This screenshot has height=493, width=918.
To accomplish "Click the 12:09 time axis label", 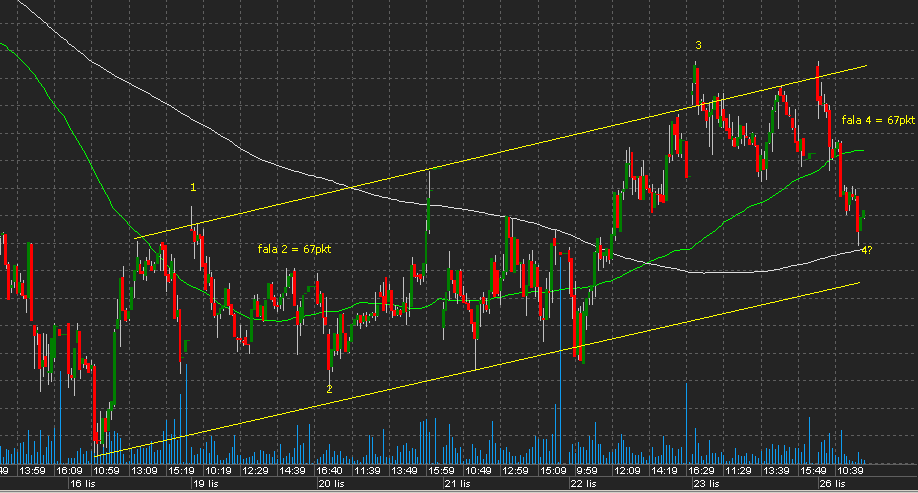I will [626, 471].
